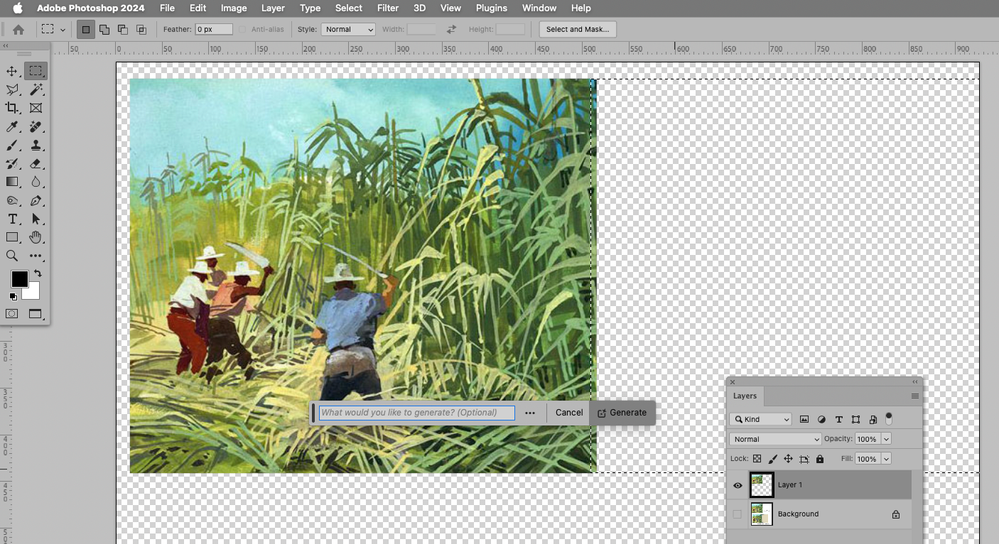Filter layers by smart objects
This screenshot has height=544, width=999.
tap(873, 419)
